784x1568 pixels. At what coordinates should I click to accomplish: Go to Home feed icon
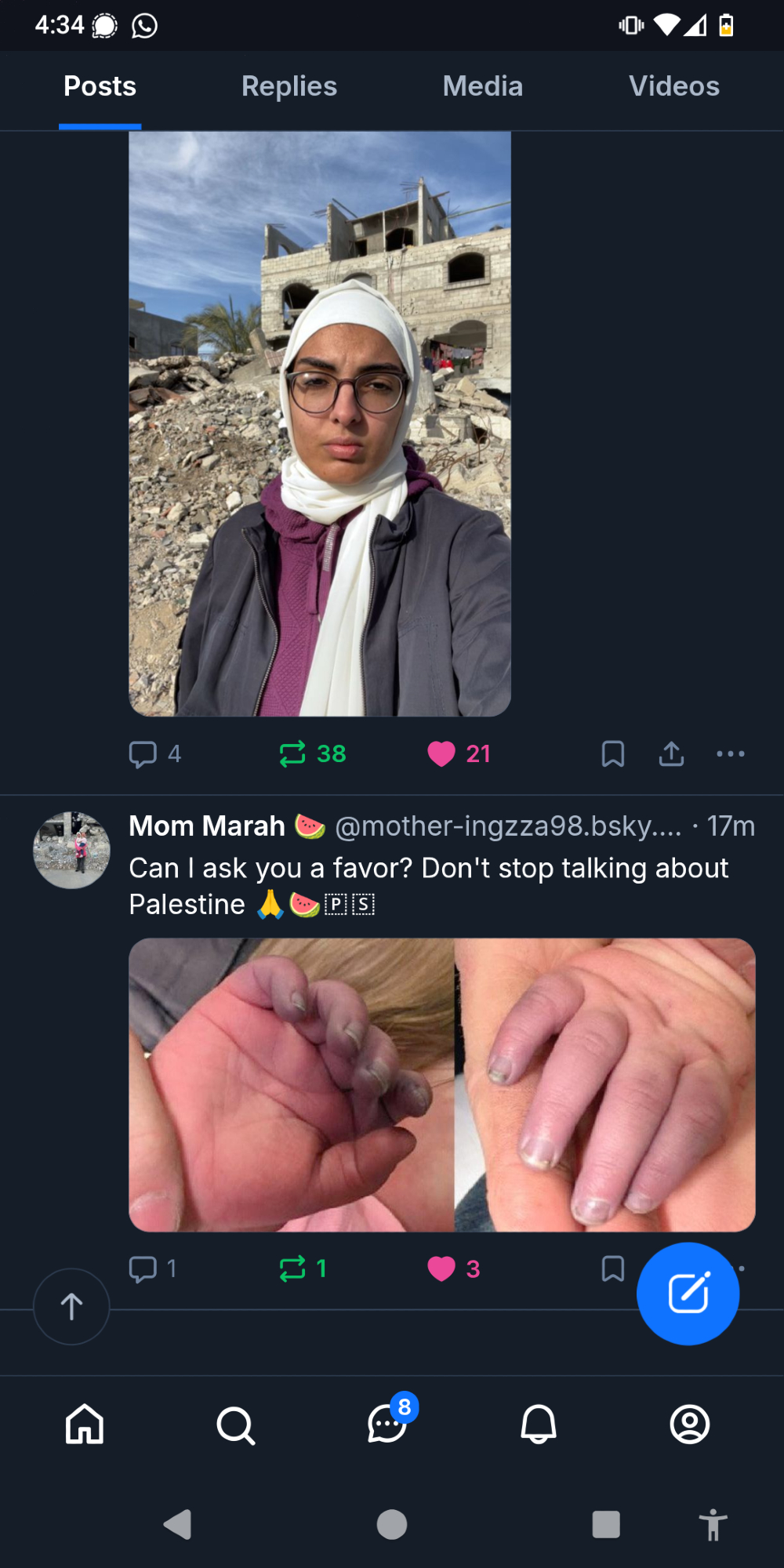tap(85, 1424)
